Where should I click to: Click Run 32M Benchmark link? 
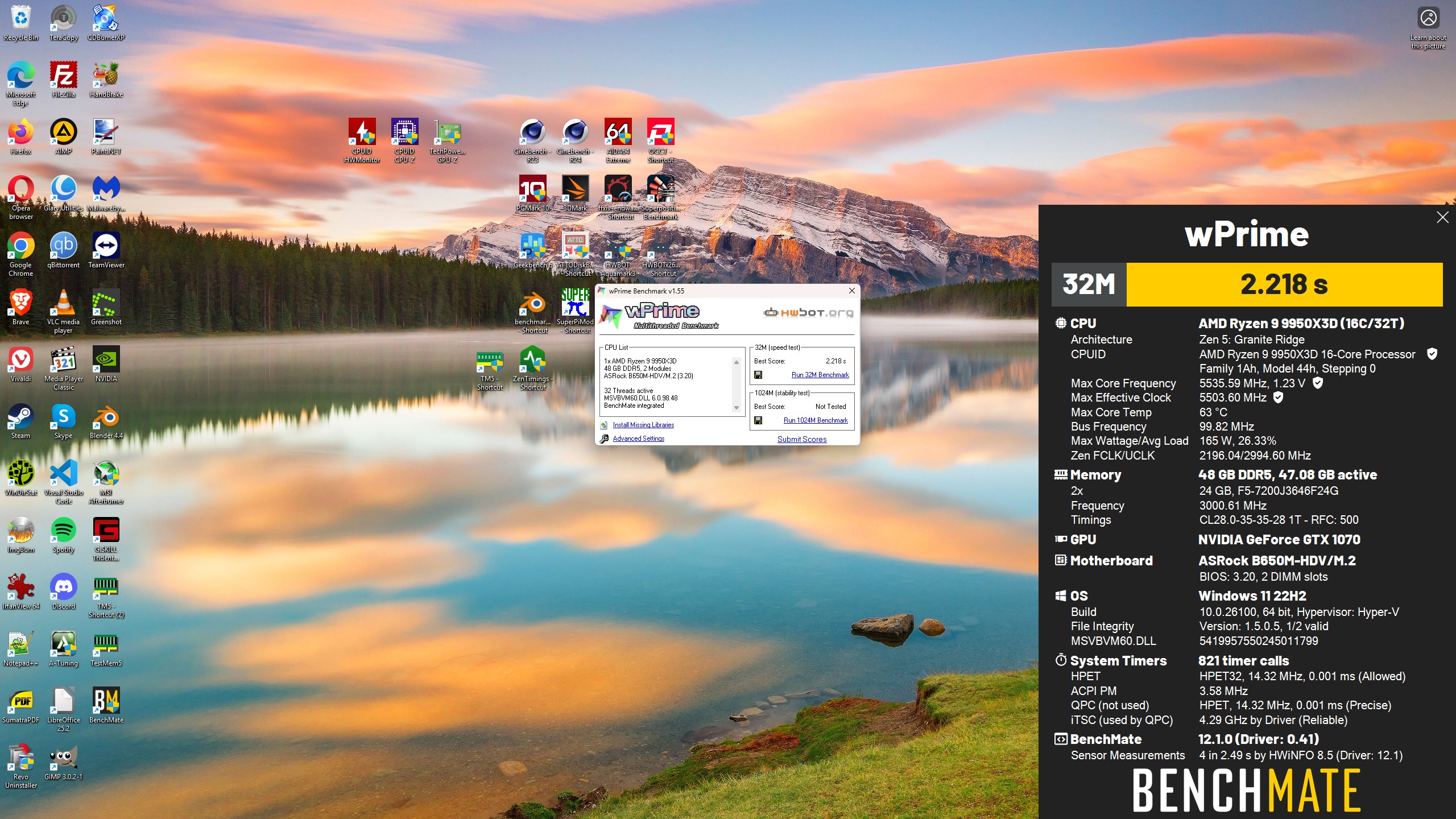coord(820,375)
